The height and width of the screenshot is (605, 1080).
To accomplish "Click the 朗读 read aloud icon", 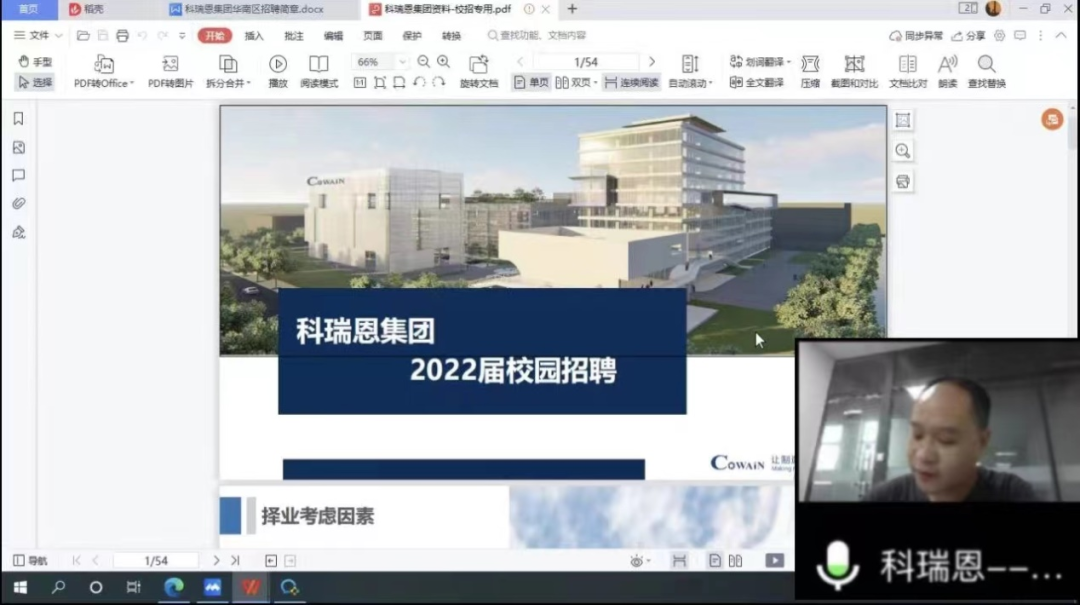I will 947,65.
